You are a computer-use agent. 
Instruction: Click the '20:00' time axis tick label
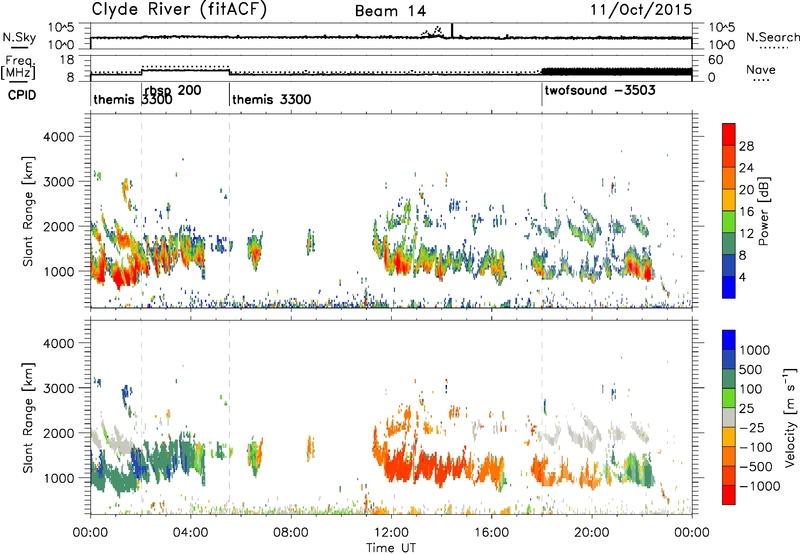click(x=591, y=532)
